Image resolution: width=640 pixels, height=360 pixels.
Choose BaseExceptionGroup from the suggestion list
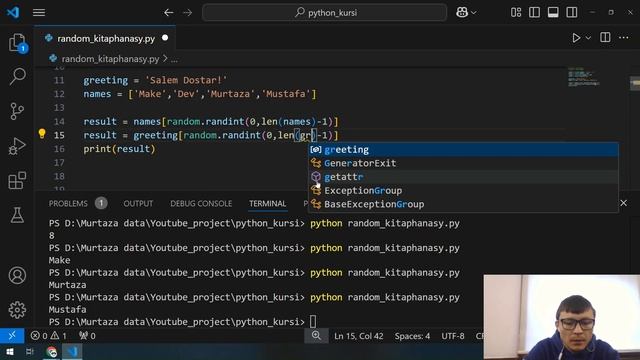point(463,204)
